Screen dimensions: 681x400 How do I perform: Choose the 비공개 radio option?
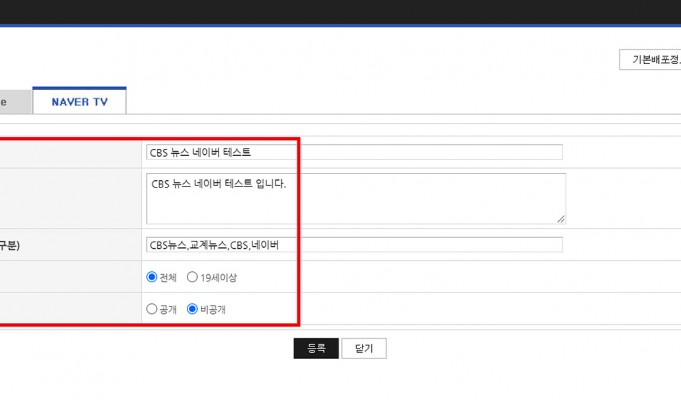pyautogui.click(x=192, y=309)
